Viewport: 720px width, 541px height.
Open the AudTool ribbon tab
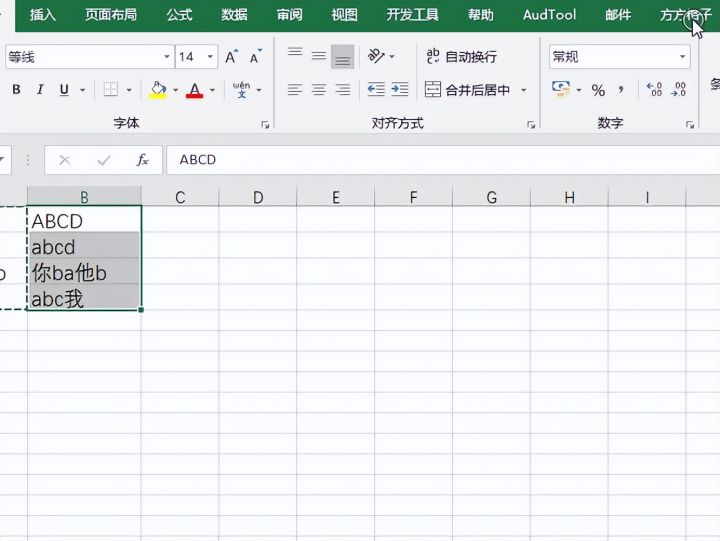pyautogui.click(x=549, y=15)
